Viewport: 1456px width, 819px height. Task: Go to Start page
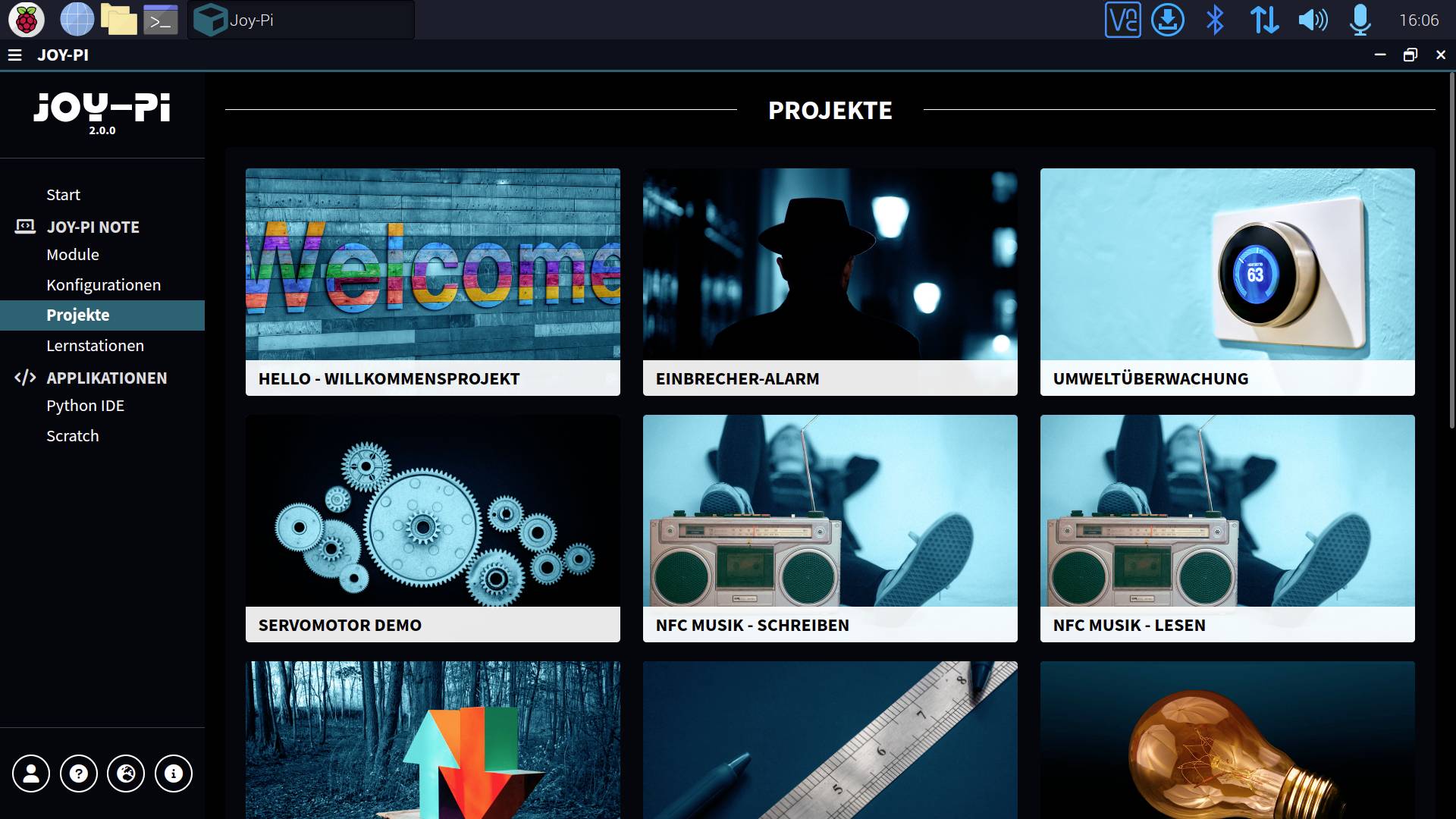pos(63,195)
